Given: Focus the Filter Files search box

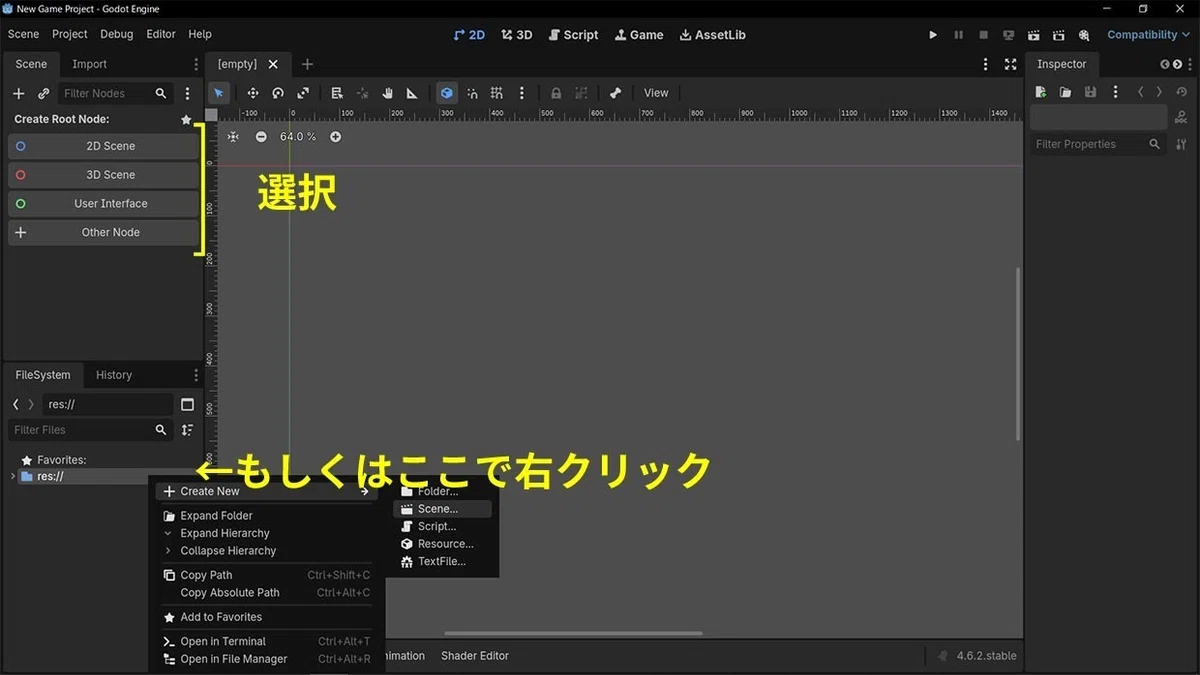Looking at the screenshot, I should click(x=90, y=430).
